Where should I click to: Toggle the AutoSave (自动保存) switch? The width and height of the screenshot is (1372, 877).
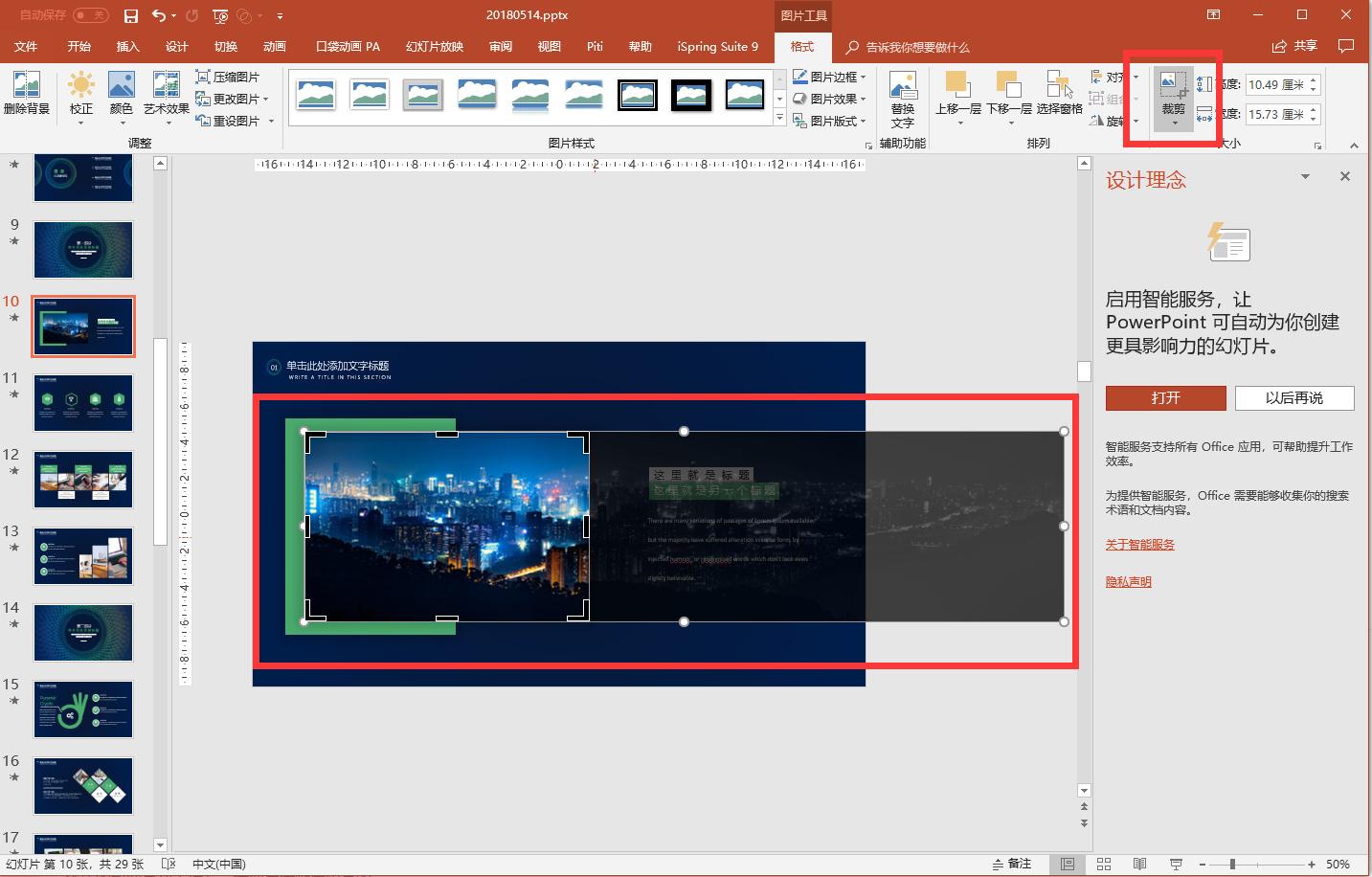coord(90,15)
